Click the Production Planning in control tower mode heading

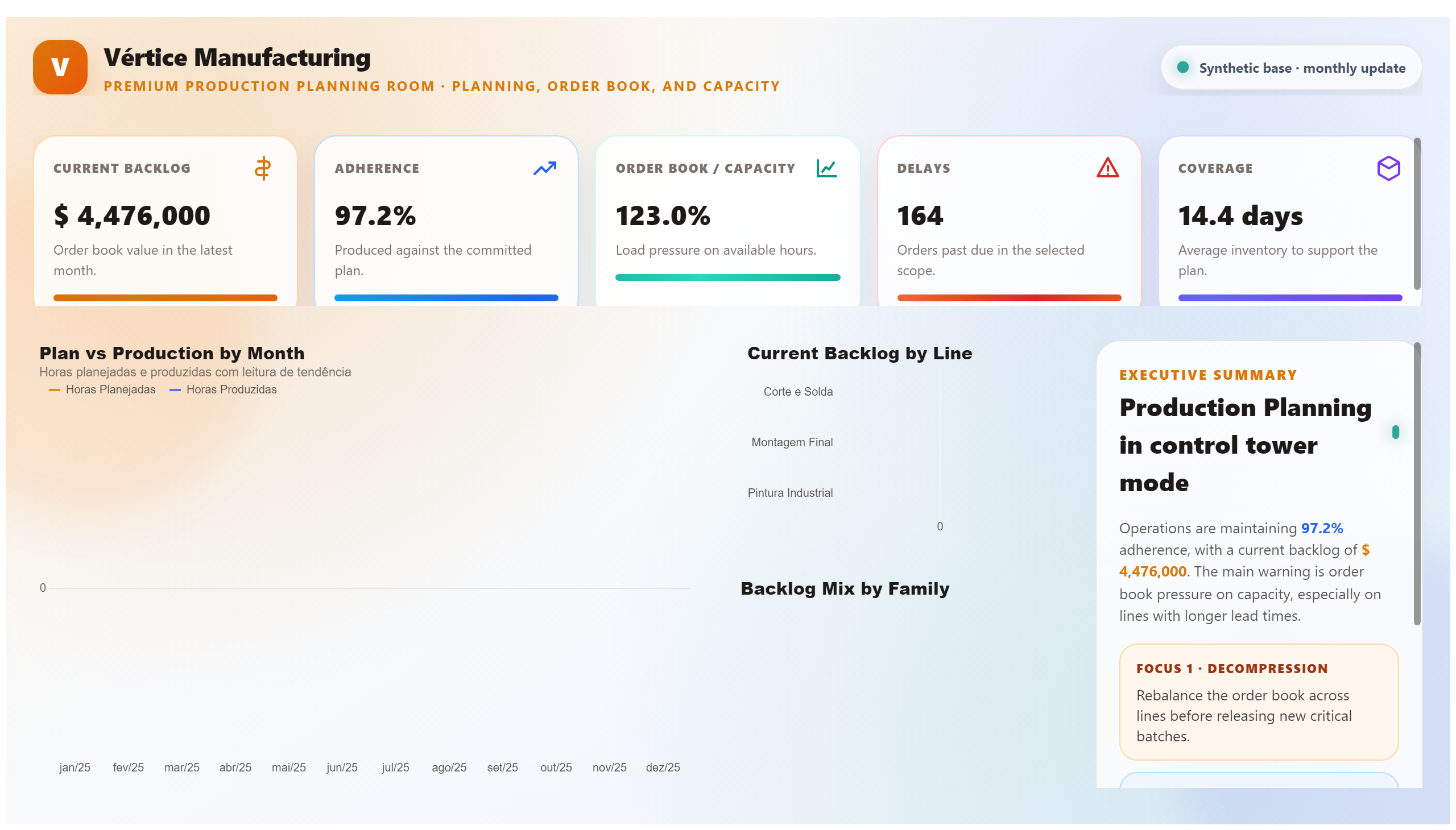[1245, 445]
